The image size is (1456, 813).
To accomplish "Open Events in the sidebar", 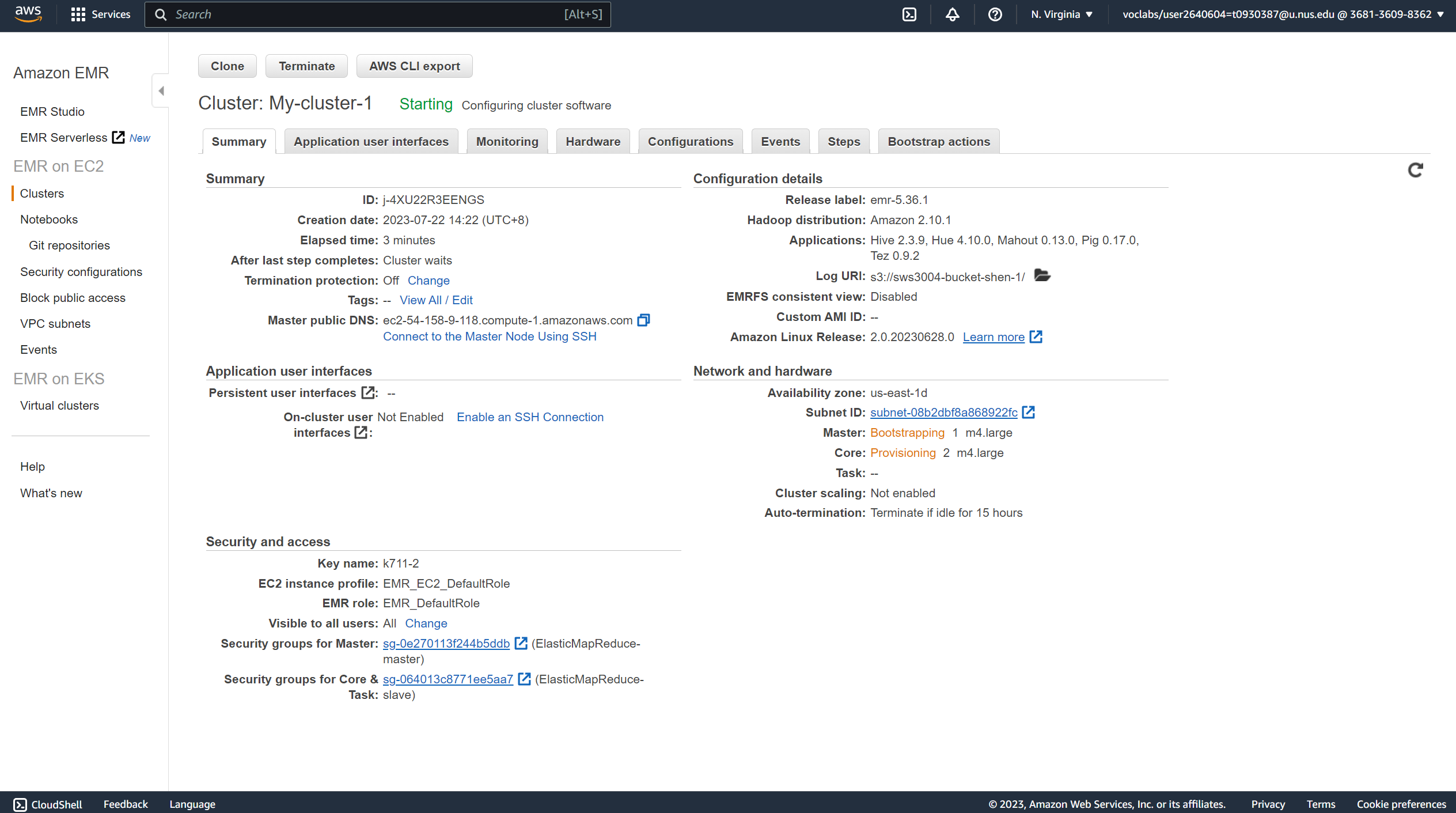I will pyautogui.click(x=39, y=350).
